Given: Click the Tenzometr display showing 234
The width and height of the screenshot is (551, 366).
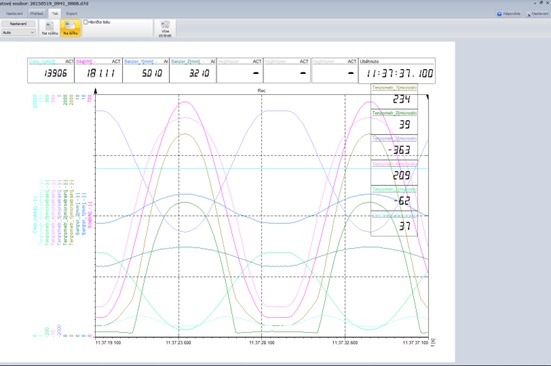Looking at the screenshot, I should pos(394,96).
